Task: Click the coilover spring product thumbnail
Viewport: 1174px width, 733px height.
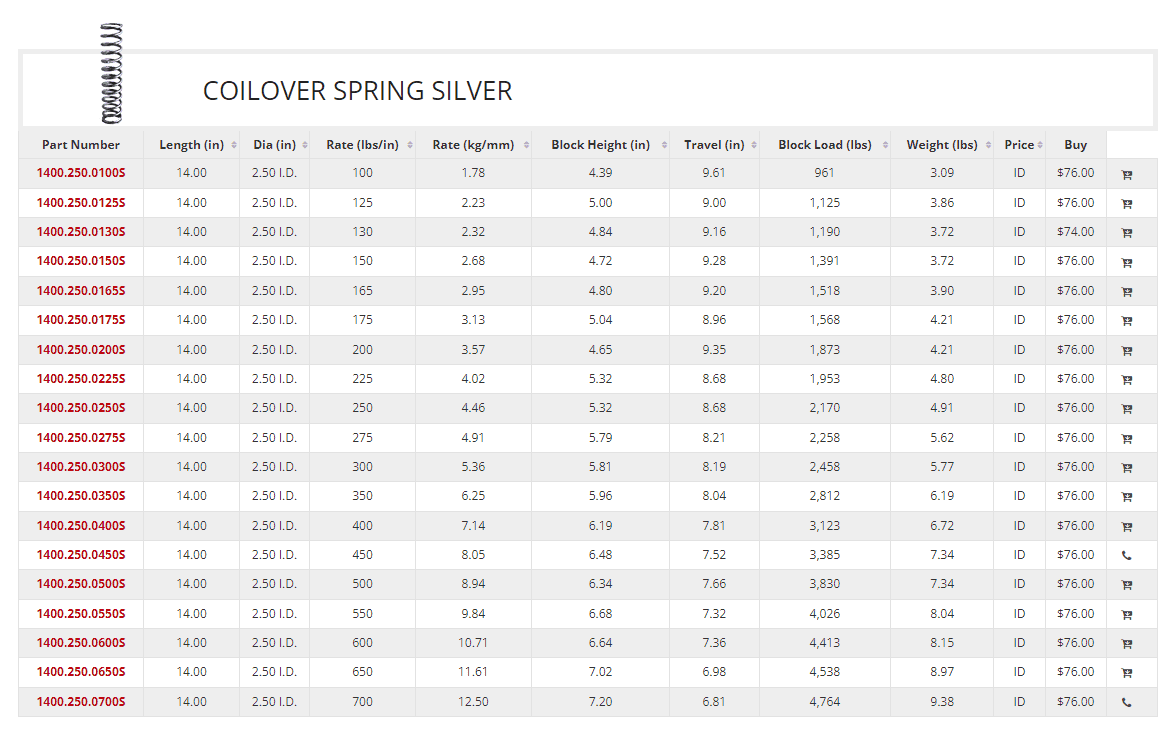Action: (111, 73)
